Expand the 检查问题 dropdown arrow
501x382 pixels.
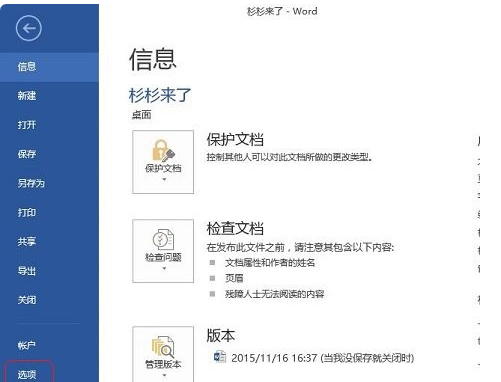coord(164,268)
